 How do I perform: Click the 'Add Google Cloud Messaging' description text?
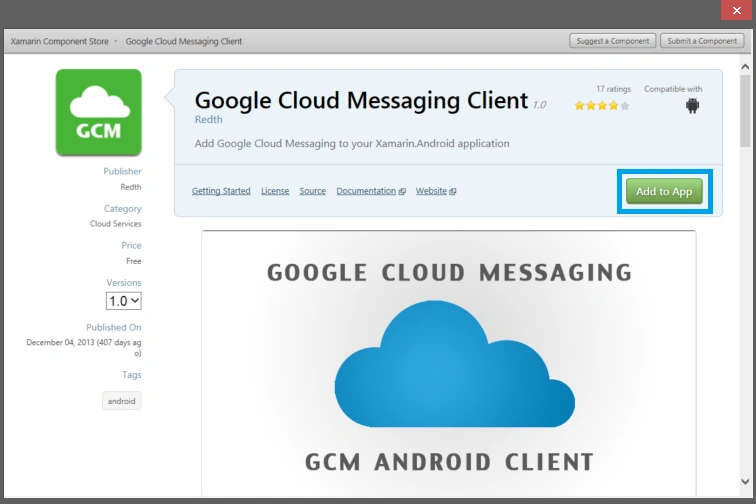point(351,144)
